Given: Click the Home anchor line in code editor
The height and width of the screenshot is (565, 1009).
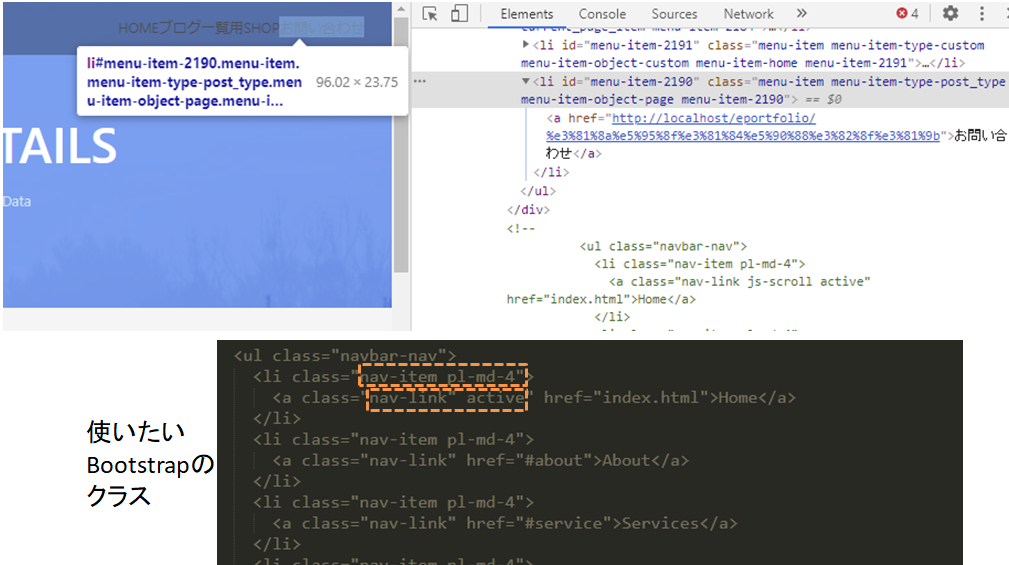Looking at the screenshot, I should click(x=534, y=398).
